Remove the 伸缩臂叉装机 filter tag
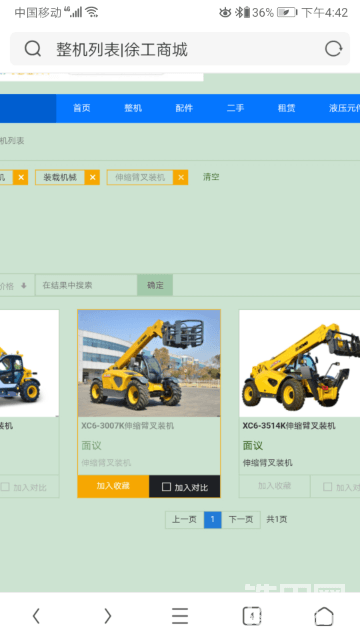Screen dimensions: 360x640 tap(181, 177)
